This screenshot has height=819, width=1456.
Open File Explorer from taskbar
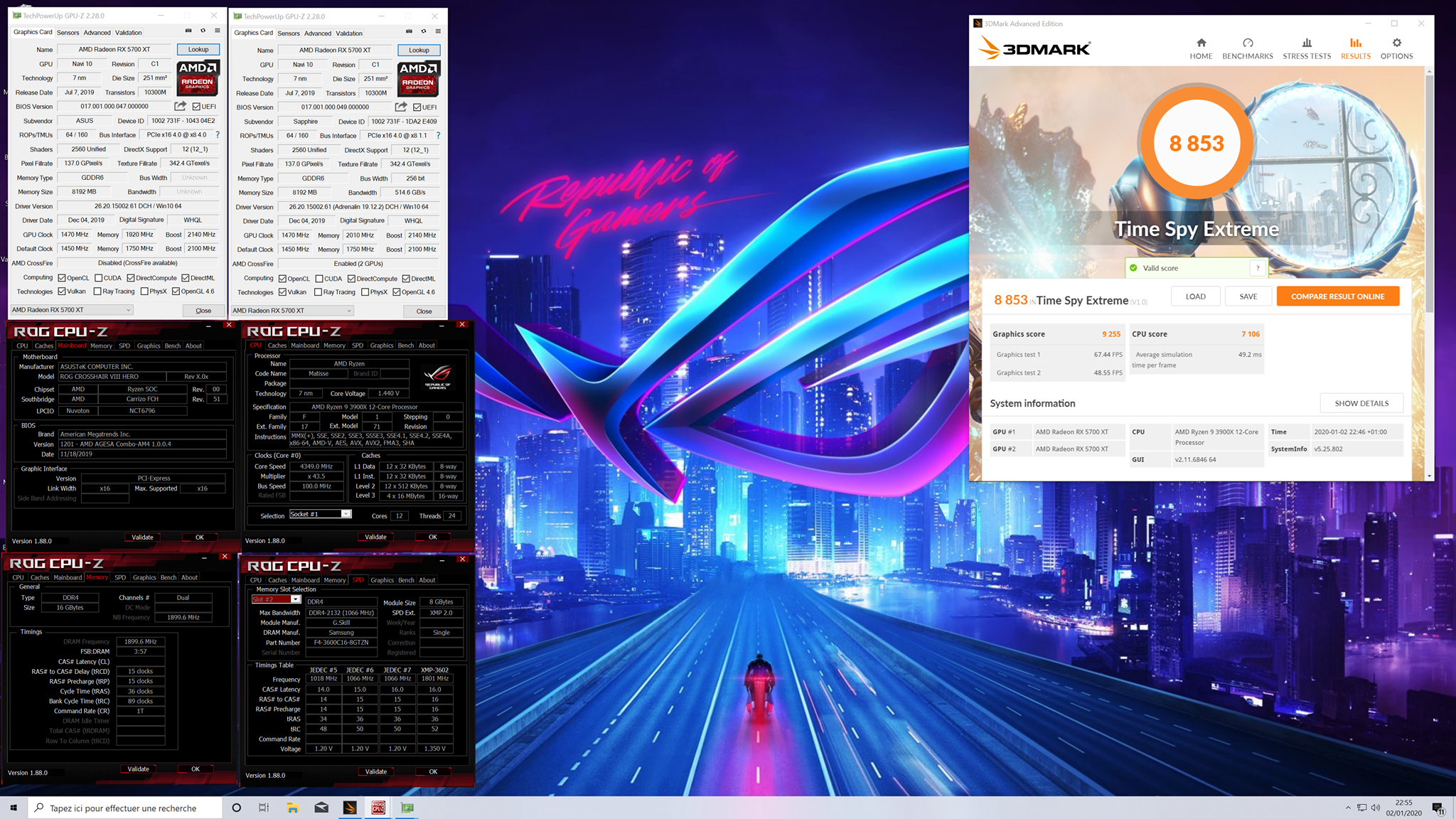click(x=292, y=808)
